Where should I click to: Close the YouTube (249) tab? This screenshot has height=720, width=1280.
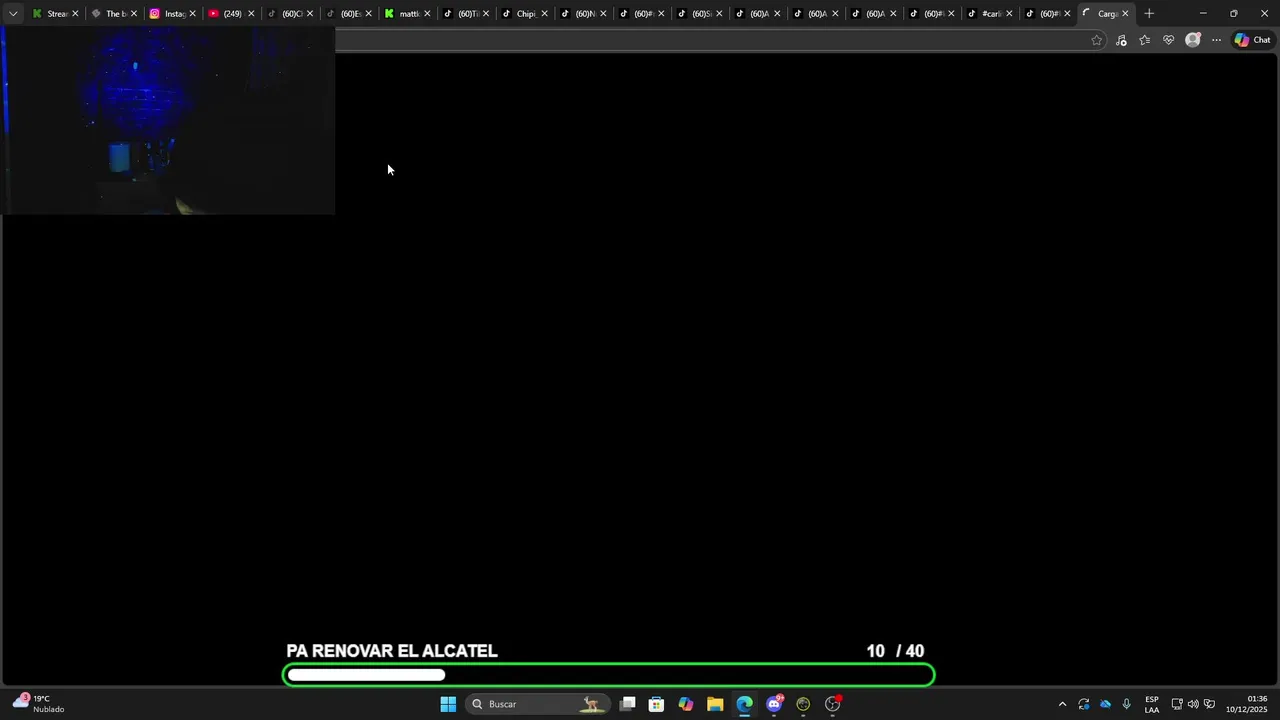coord(251,14)
